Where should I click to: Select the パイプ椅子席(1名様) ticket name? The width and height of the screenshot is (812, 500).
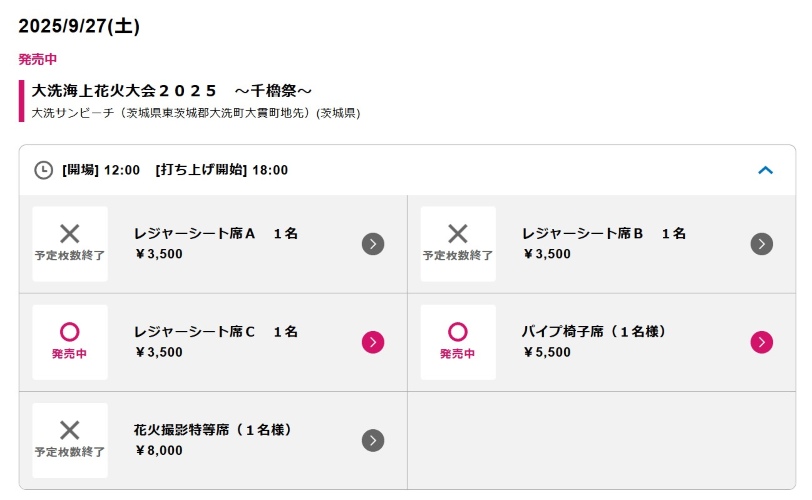594,331
